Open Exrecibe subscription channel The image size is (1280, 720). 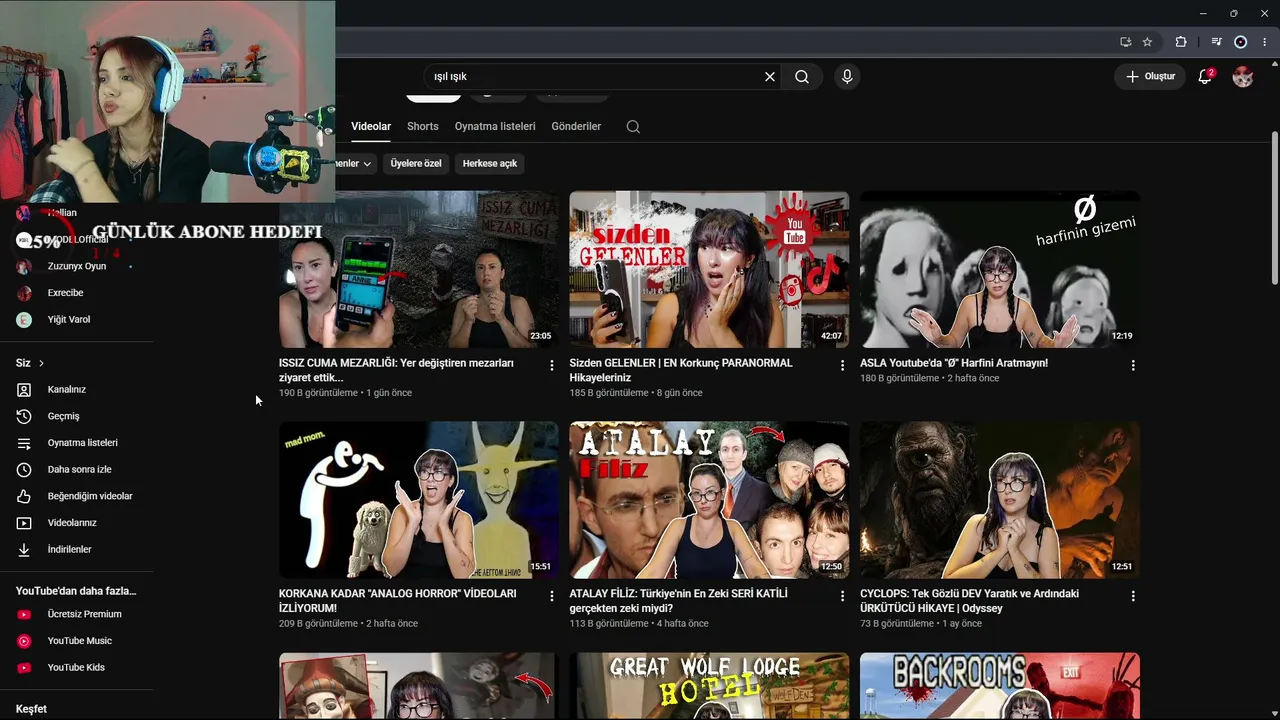click(x=66, y=293)
